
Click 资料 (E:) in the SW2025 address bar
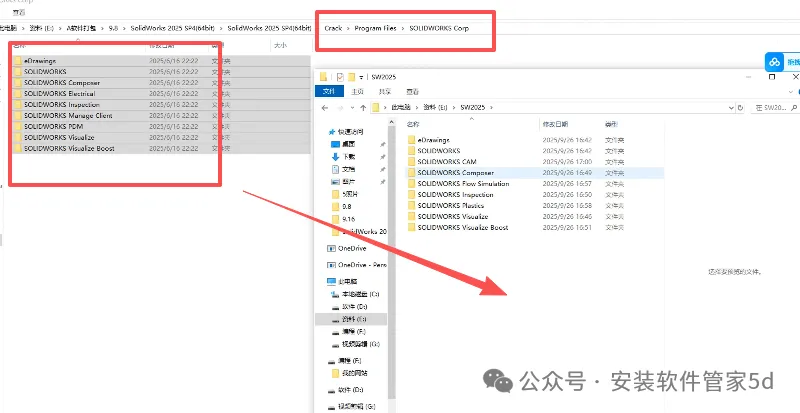[x=437, y=108]
